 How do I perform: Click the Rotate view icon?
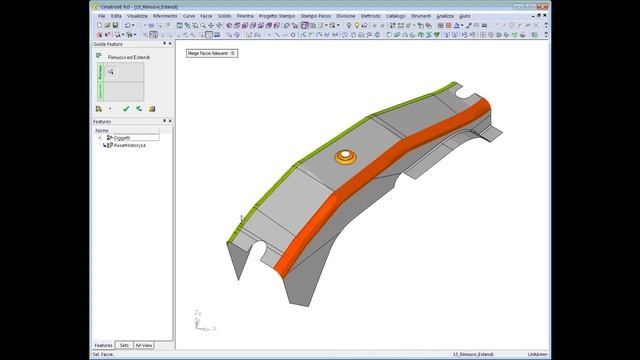(x=219, y=25)
